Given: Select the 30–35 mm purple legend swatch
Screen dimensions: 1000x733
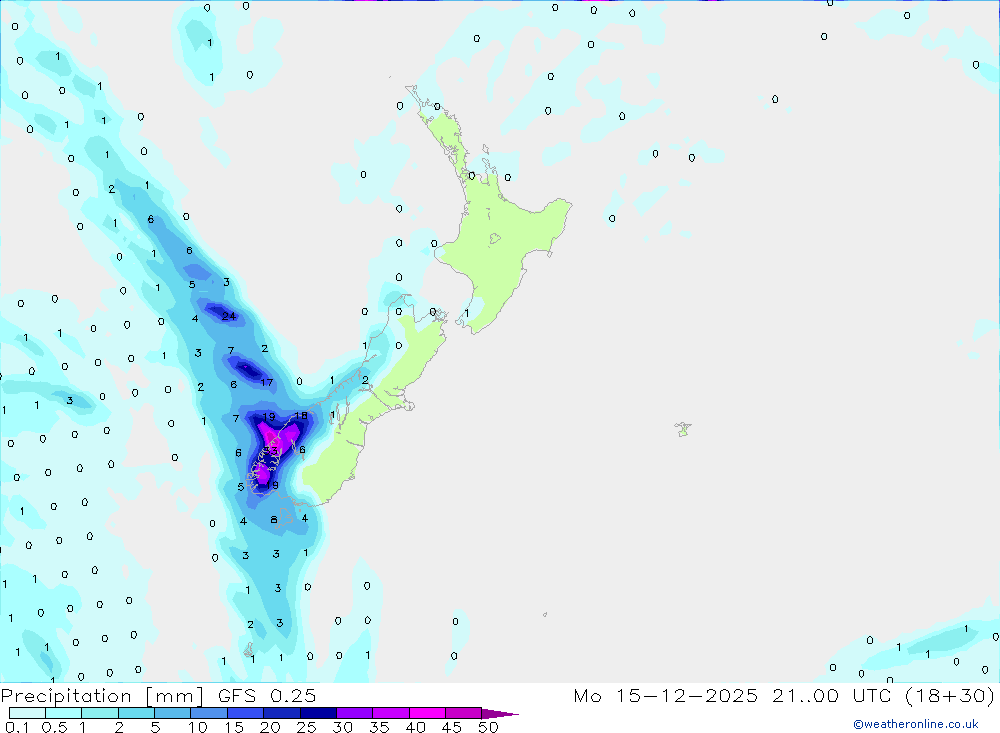Looking at the screenshot, I should (355, 713).
